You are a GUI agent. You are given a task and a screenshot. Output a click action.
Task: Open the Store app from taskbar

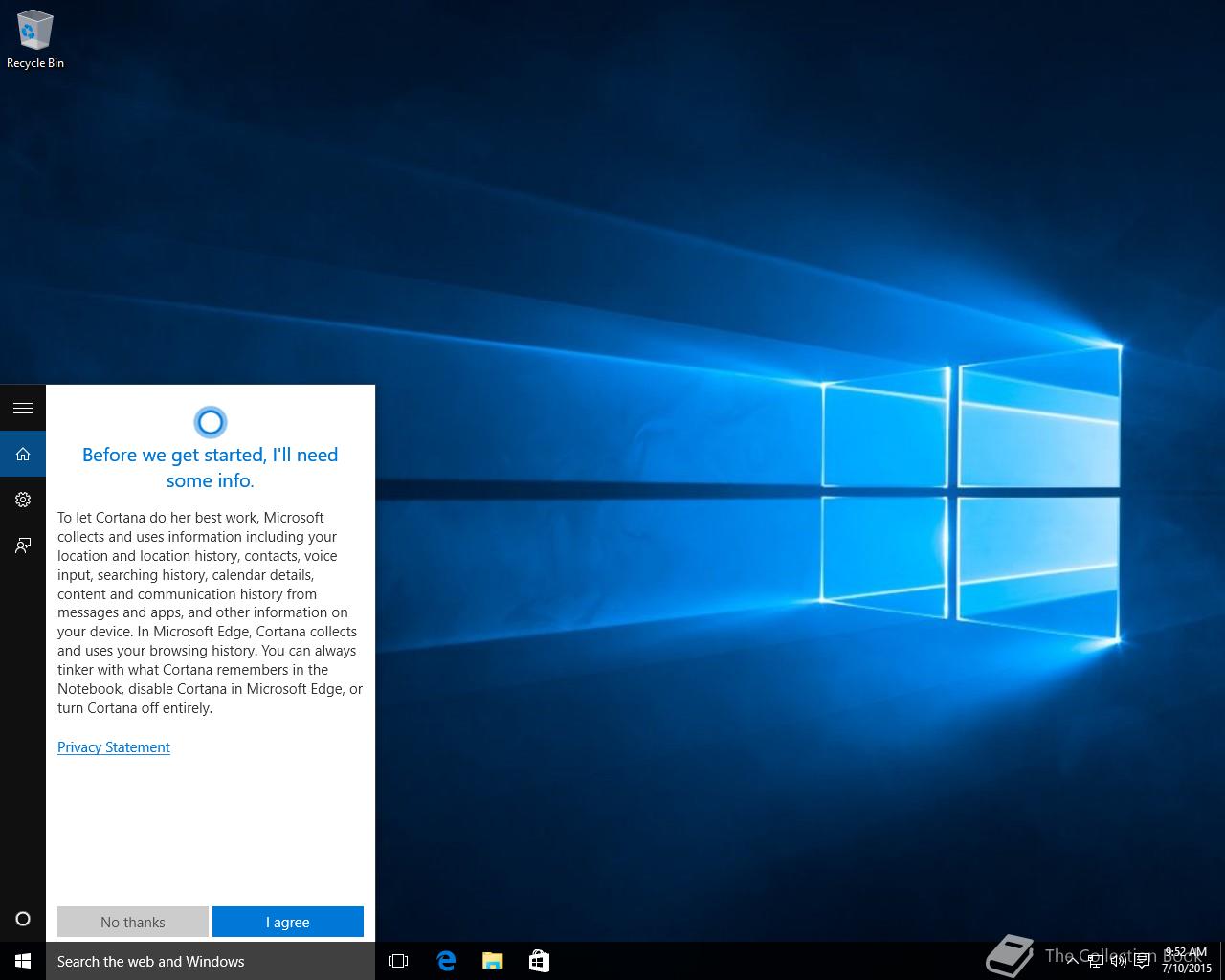[x=539, y=961]
